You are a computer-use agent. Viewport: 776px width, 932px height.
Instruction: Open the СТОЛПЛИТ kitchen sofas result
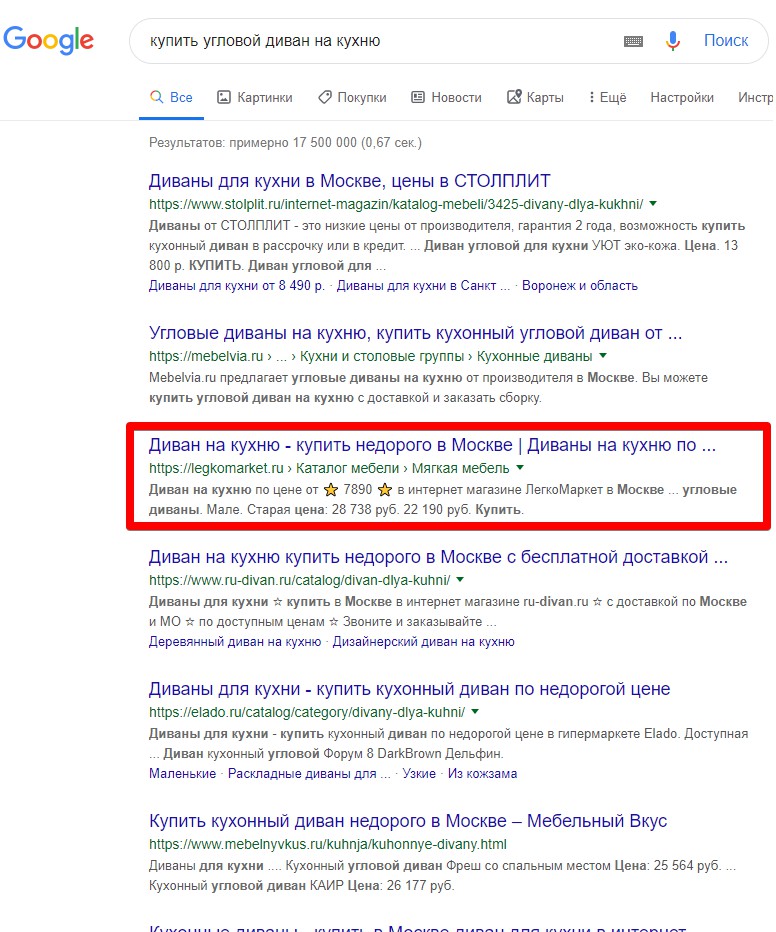click(349, 181)
